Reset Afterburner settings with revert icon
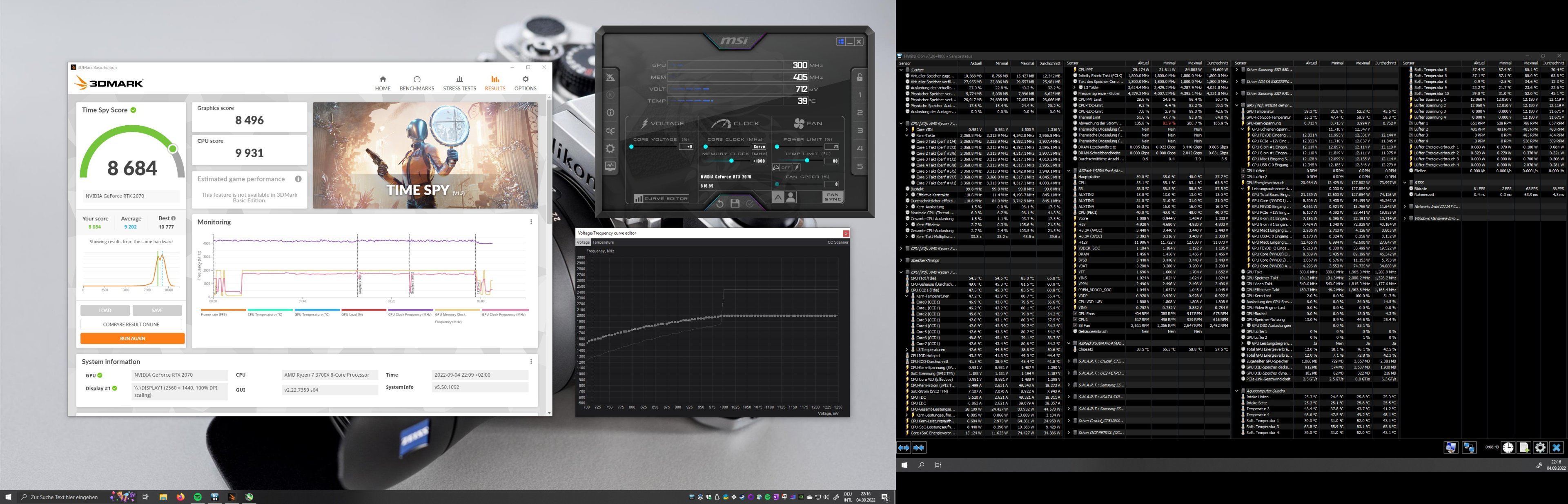Screen dimensions: 1568x504 [719, 203]
